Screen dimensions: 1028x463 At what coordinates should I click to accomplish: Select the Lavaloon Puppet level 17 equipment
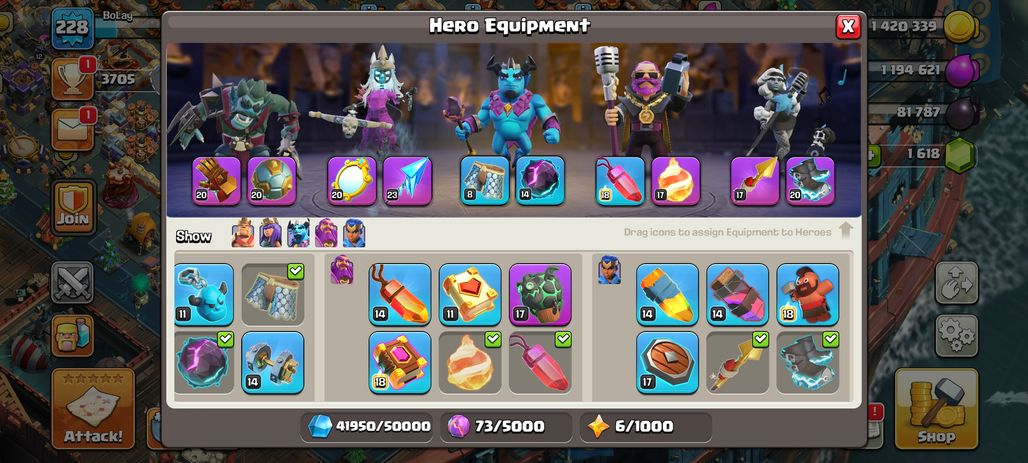540,294
